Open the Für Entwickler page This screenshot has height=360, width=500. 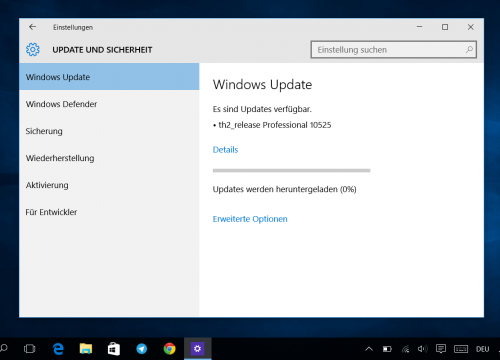(109, 212)
